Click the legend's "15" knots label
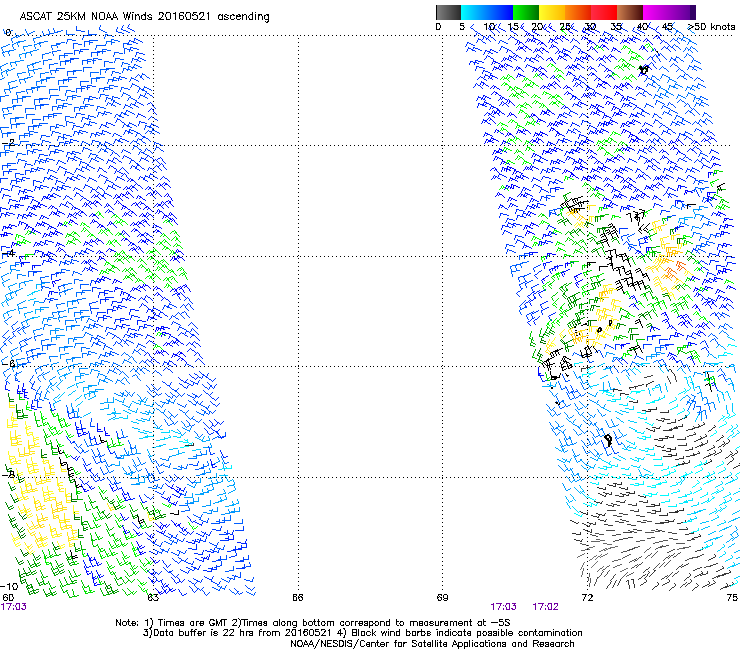Screen dimensions: 740x650 coord(513,27)
